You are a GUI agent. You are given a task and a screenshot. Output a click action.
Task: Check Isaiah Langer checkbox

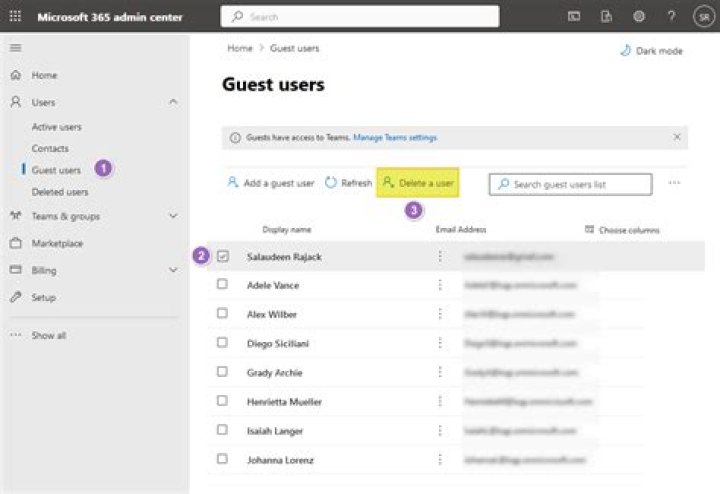[222, 430]
